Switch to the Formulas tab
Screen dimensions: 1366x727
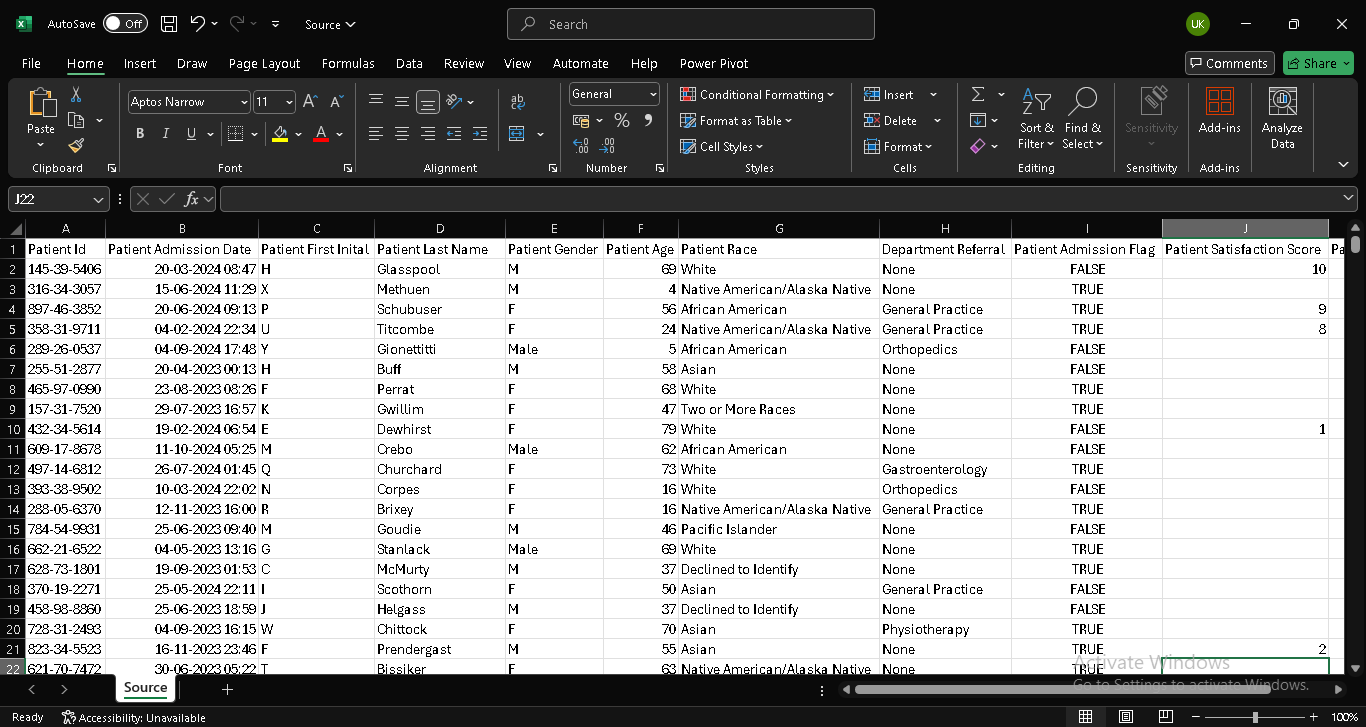(x=348, y=63)
